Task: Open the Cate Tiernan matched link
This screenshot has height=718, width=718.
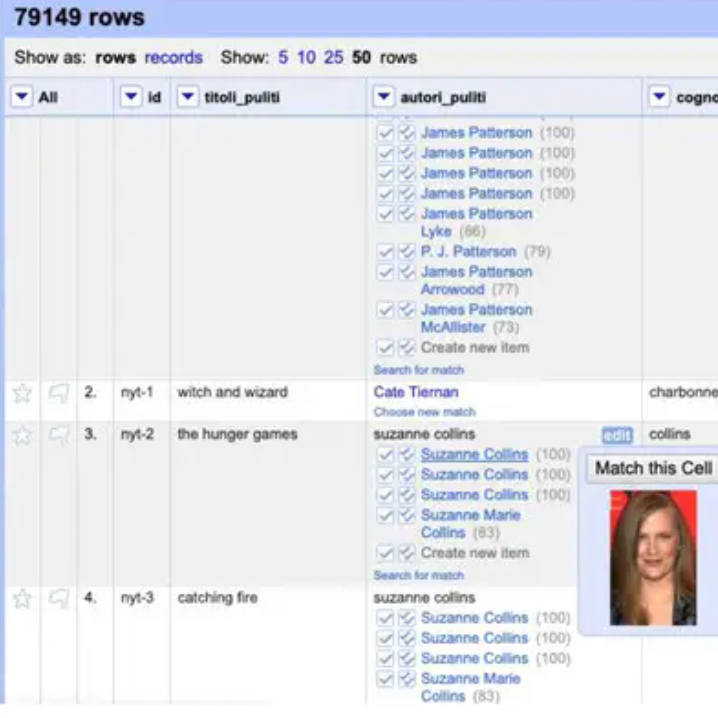Action: [x=415, y=392]
